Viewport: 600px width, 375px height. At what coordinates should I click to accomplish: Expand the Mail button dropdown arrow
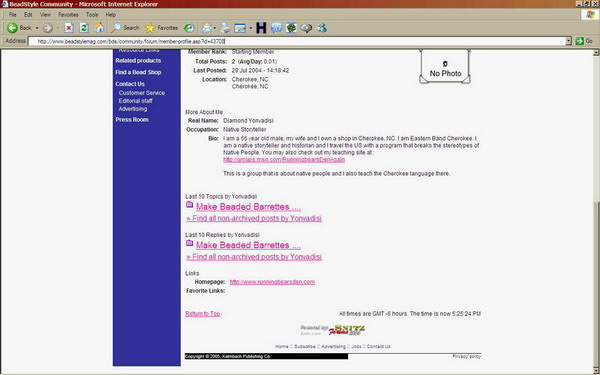coord(214,28)
